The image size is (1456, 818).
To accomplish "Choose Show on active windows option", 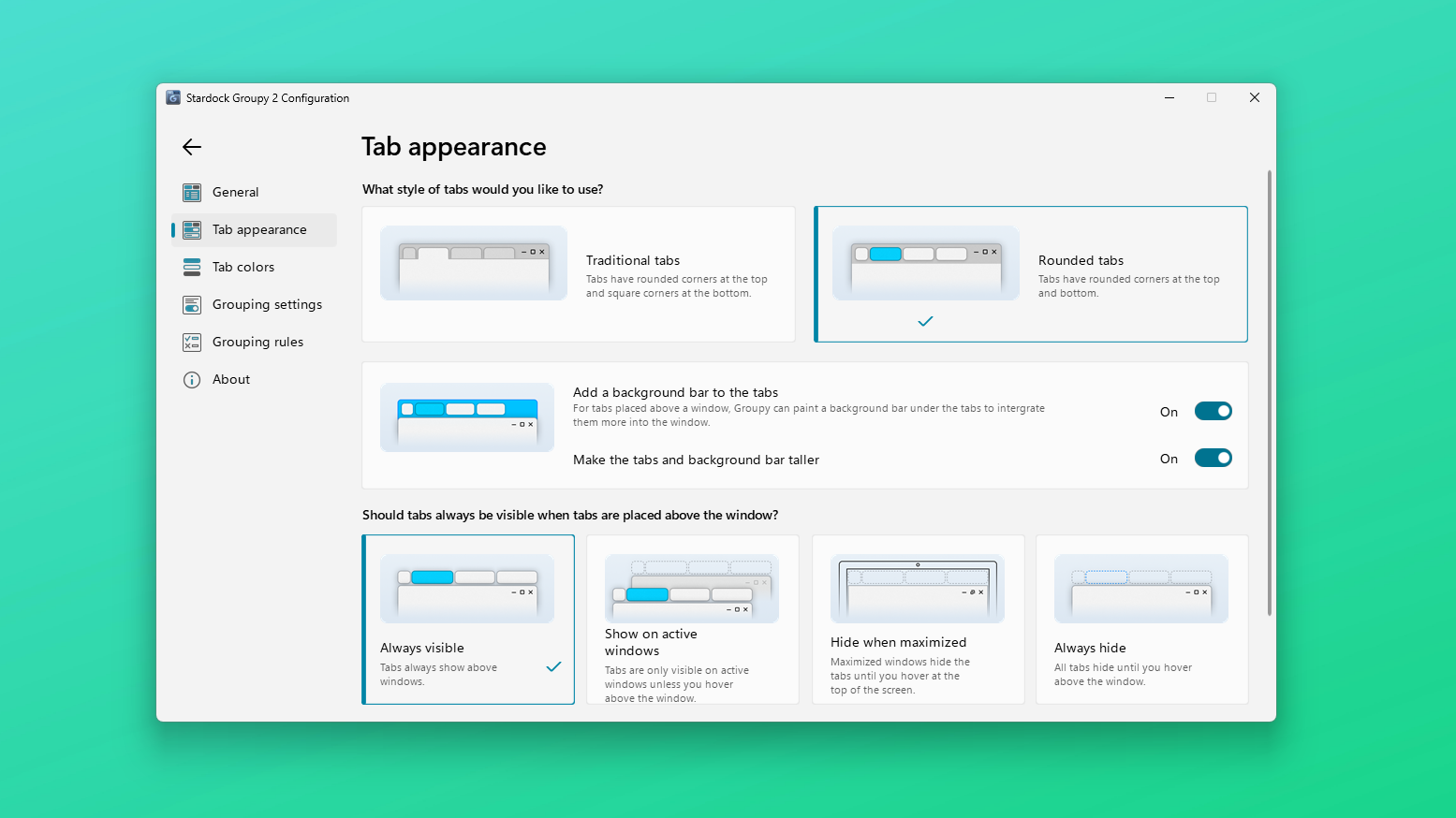I will pos(693,620).
